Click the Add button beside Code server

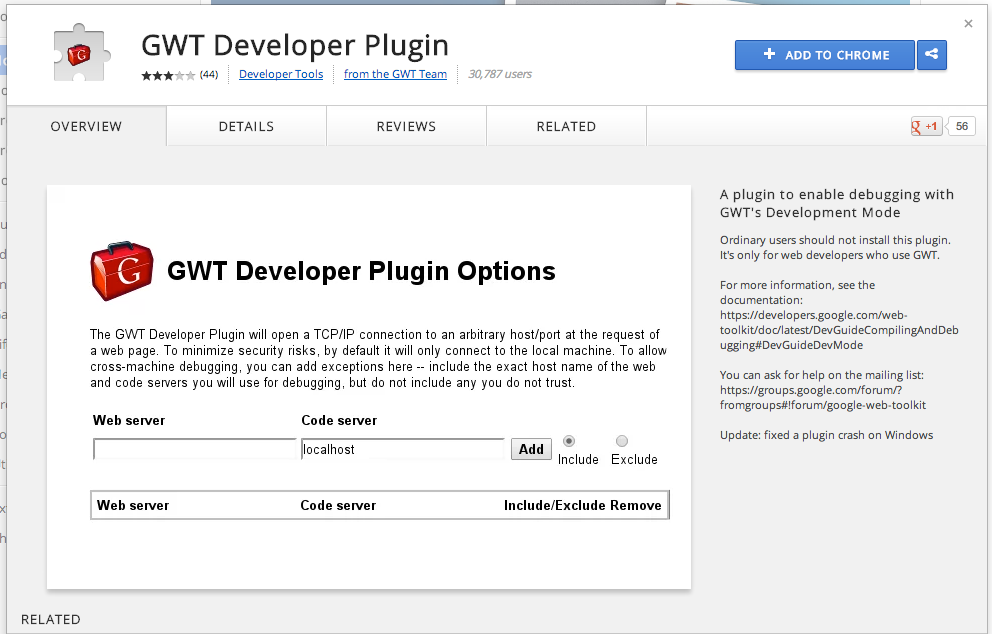(x=531, y=449)
